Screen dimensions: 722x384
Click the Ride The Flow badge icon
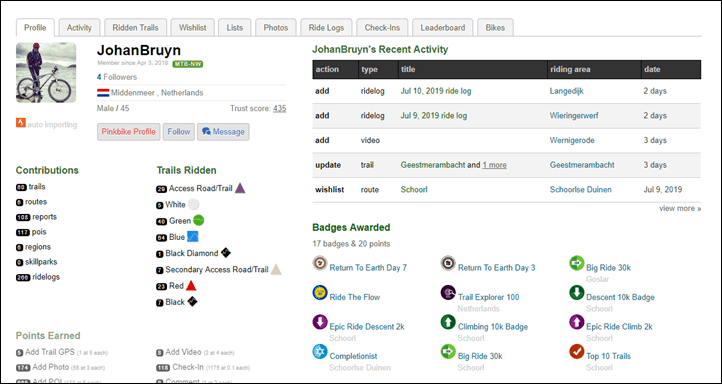point(320,293)
